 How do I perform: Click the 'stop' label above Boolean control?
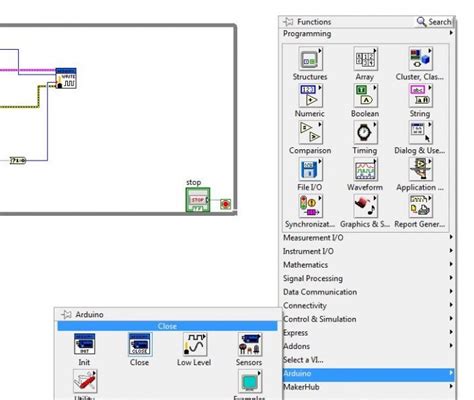(x=193, y=182)
